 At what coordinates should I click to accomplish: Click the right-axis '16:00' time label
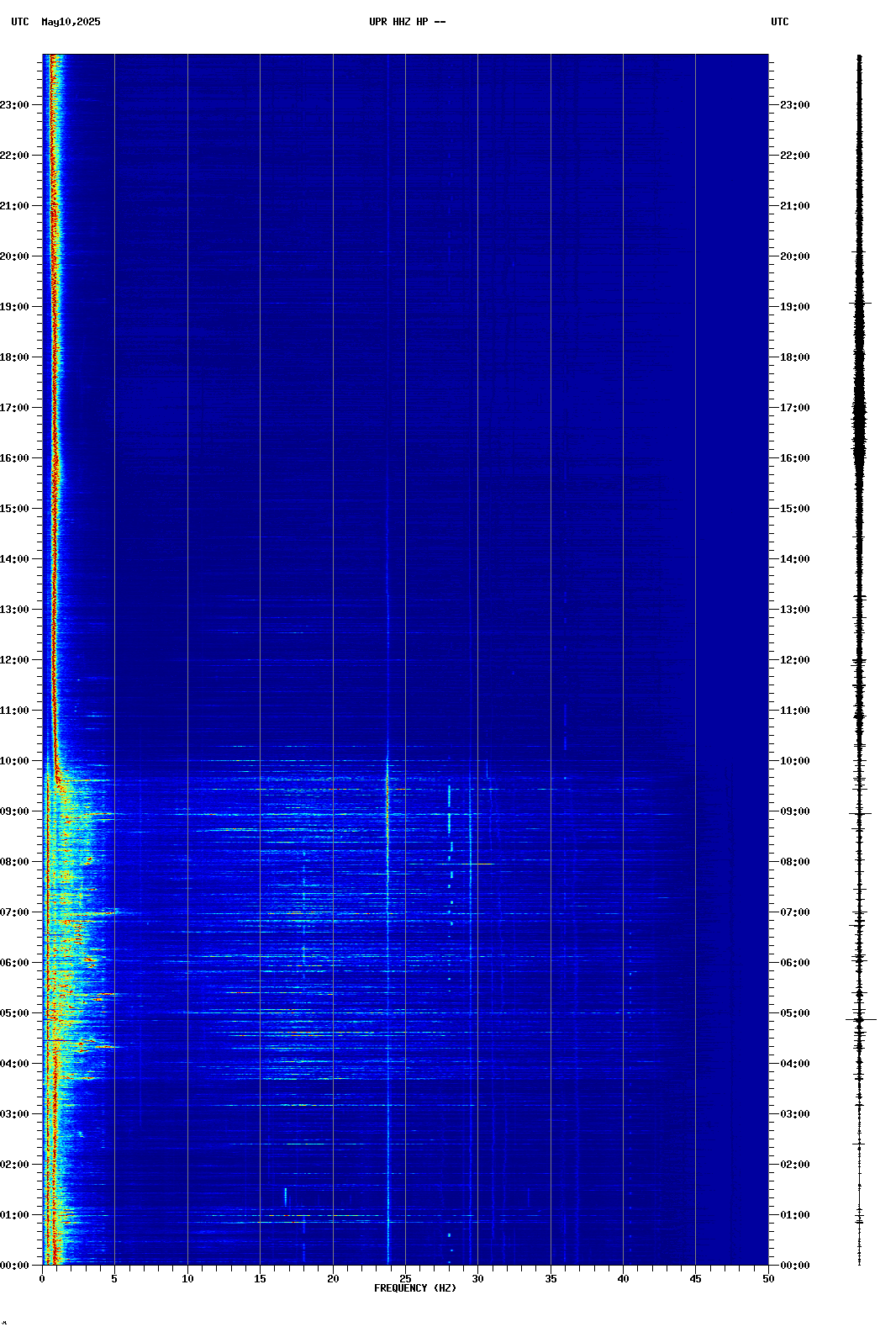click(x=795, y=458)
